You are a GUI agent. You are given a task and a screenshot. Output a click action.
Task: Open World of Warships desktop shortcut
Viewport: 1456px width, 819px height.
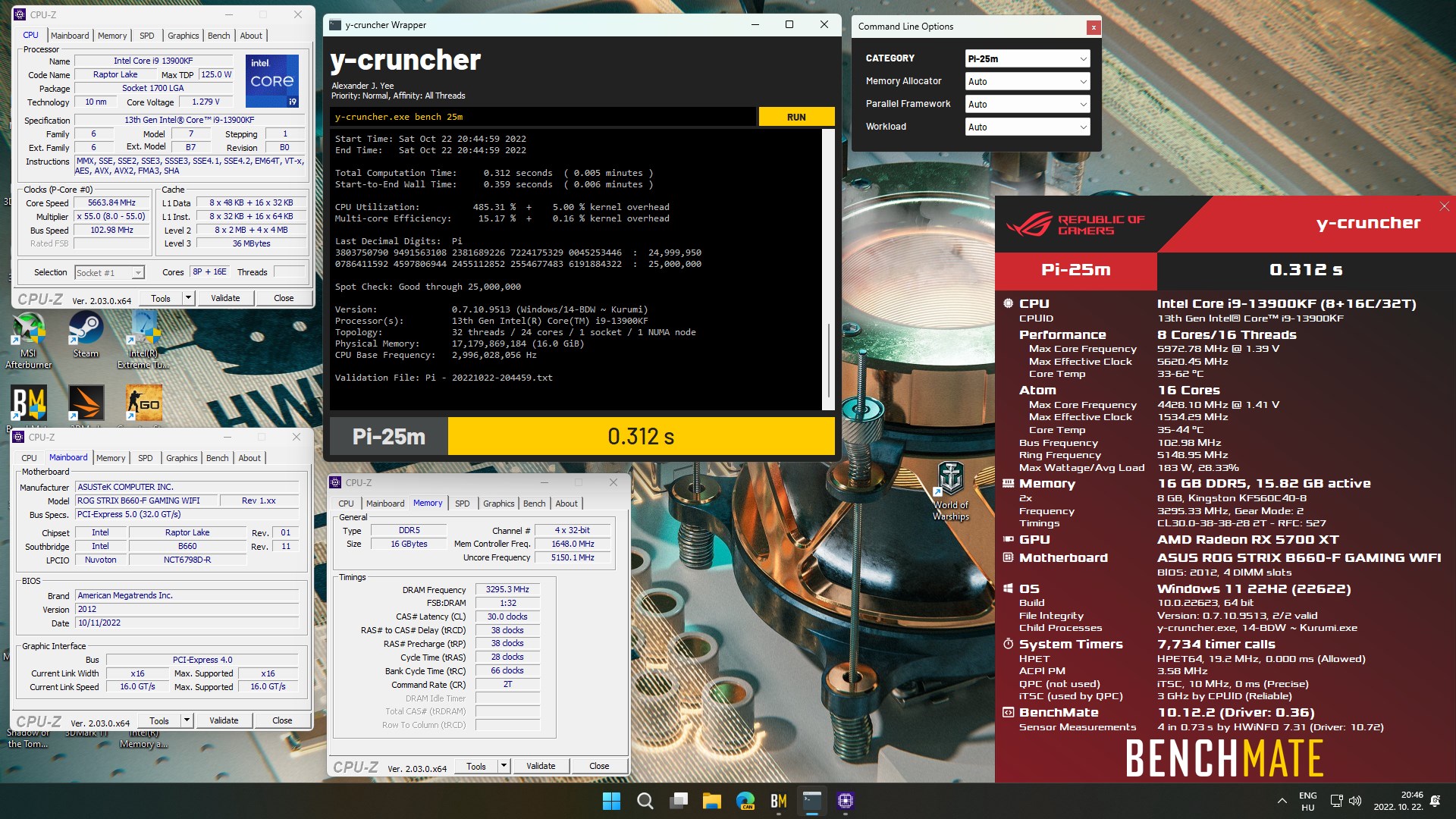click(x=951, y=491)
